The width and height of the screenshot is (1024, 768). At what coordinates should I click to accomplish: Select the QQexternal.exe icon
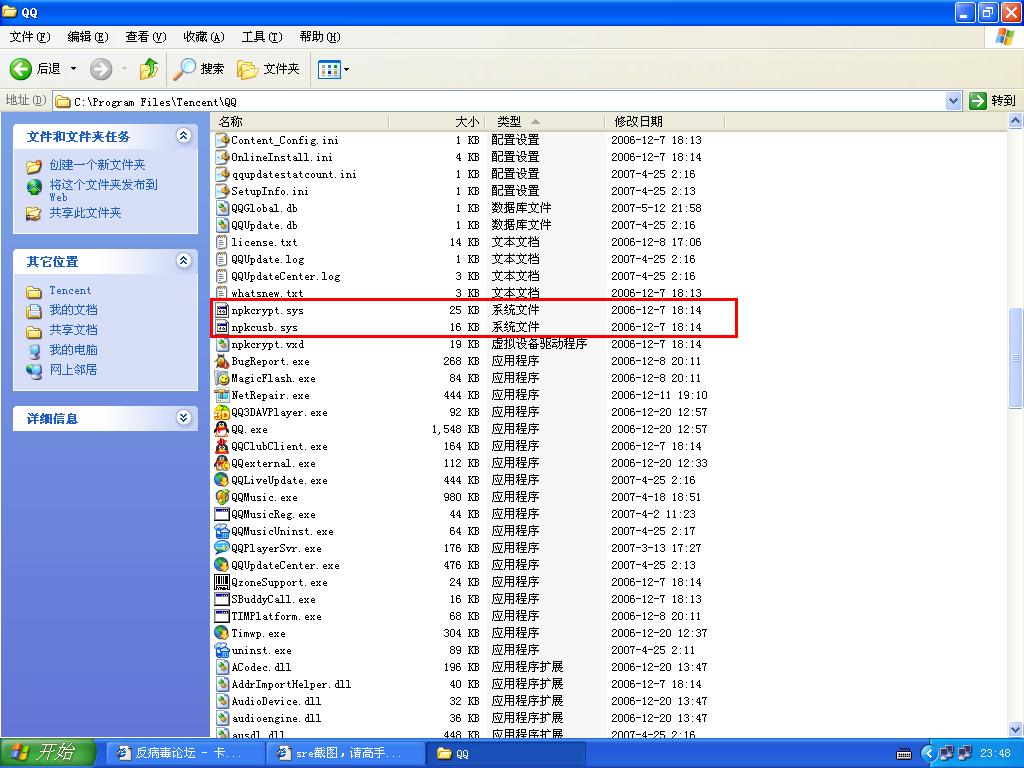(222, 463)
